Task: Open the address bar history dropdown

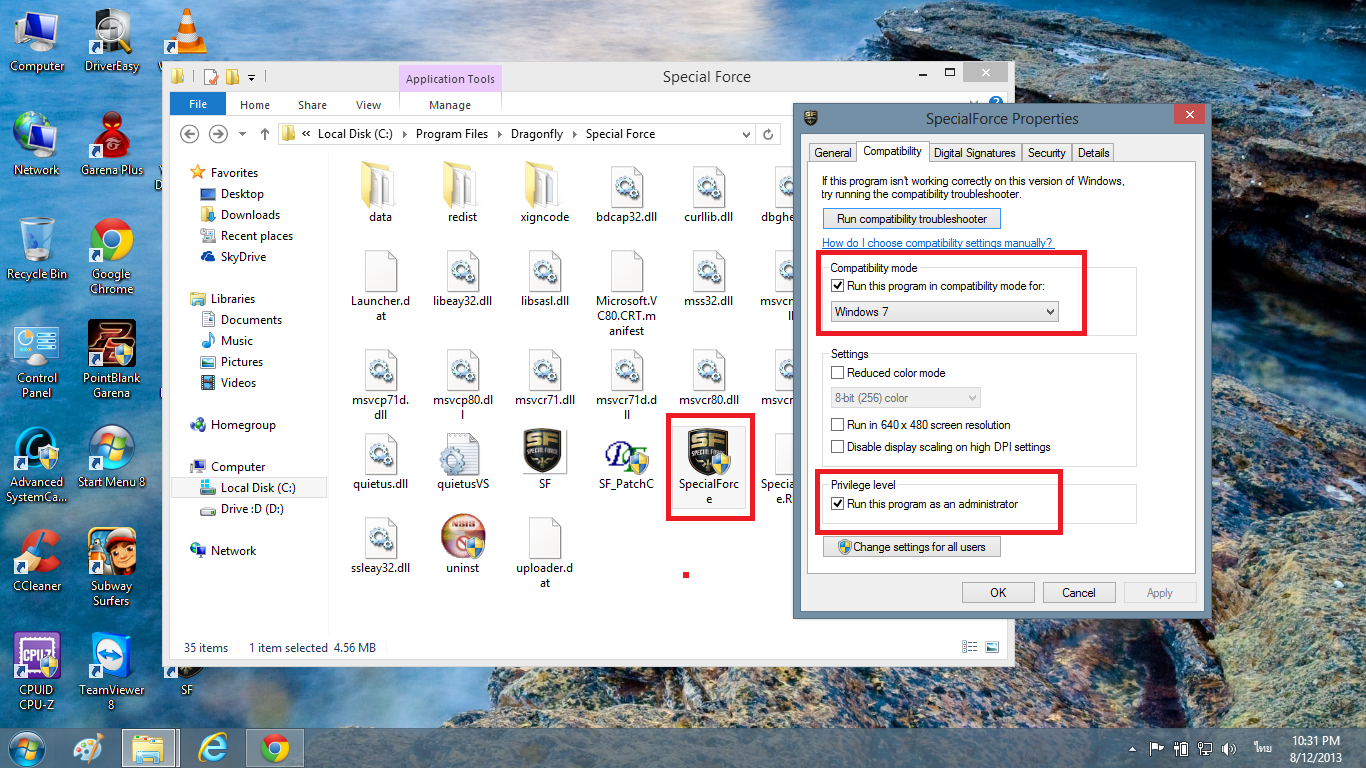Action: 747,134
